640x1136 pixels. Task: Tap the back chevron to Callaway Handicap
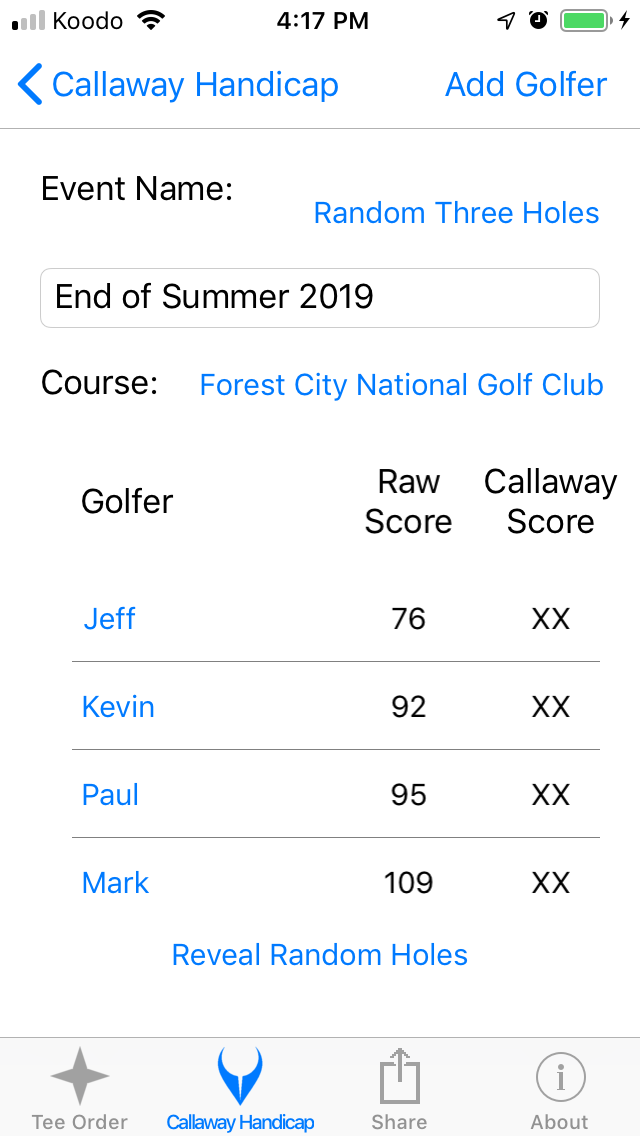point(29,84)
